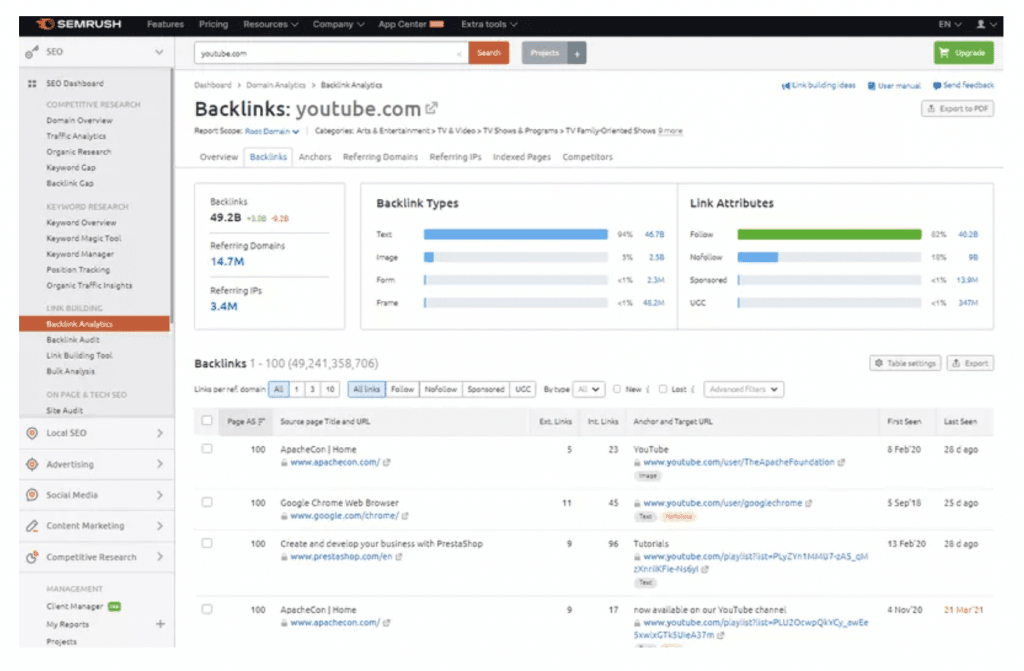The width and height of the screenshot is (1024, 671).
Task: Click the User manual book icon
Action: pyautogui.click(x=871, y=86)
